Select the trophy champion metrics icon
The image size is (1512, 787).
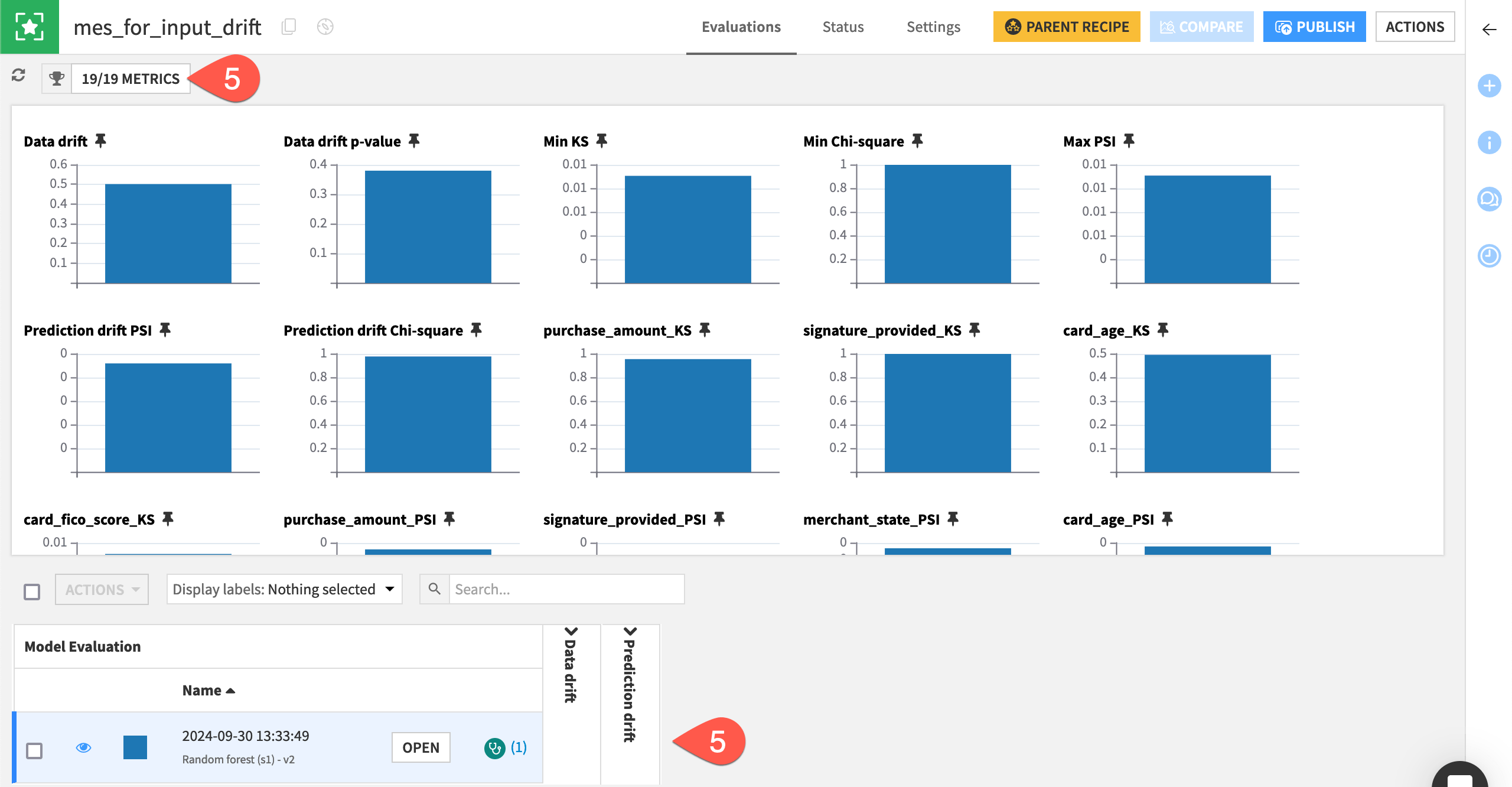(x=56, y=77)
